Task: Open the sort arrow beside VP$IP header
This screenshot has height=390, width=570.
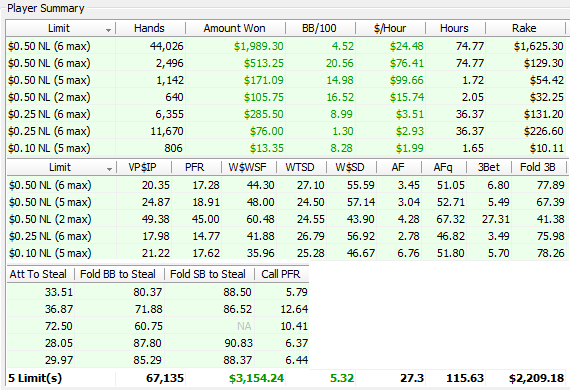Action: (x=109, y=169)
